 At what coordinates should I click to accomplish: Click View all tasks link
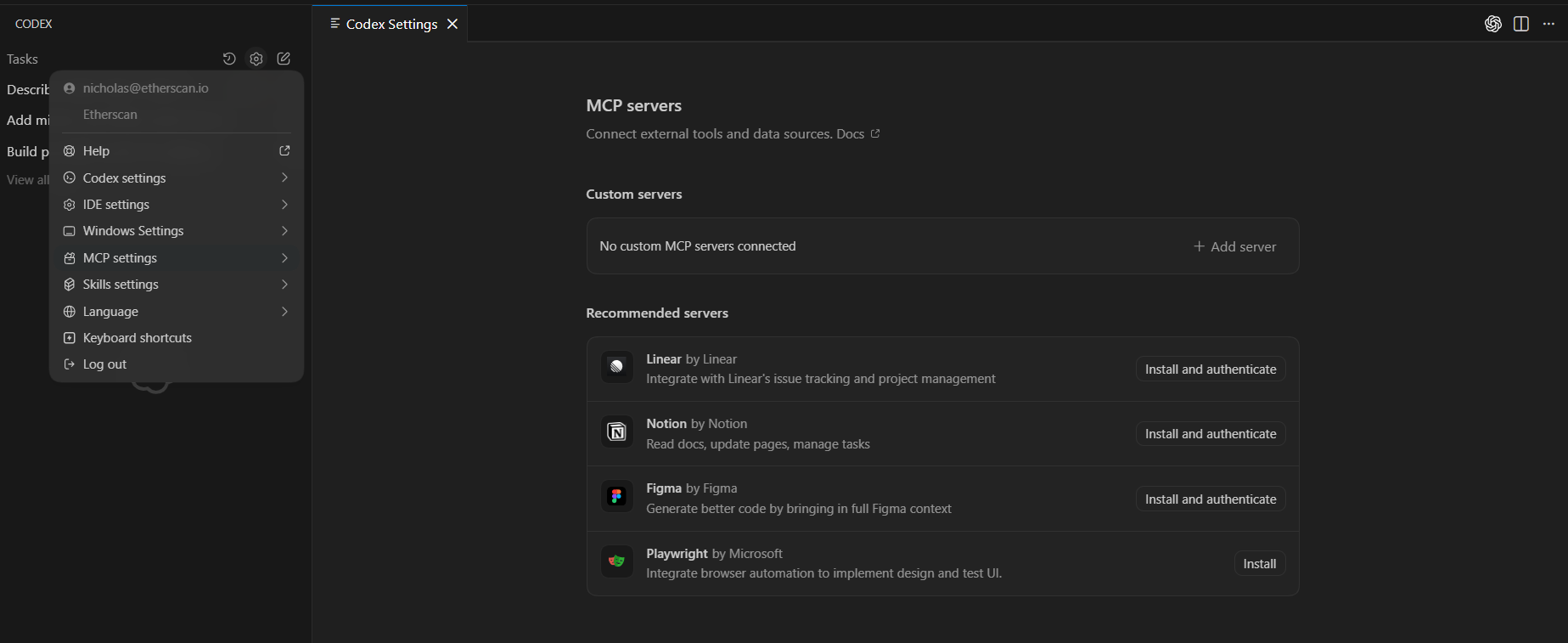(27, 180)
